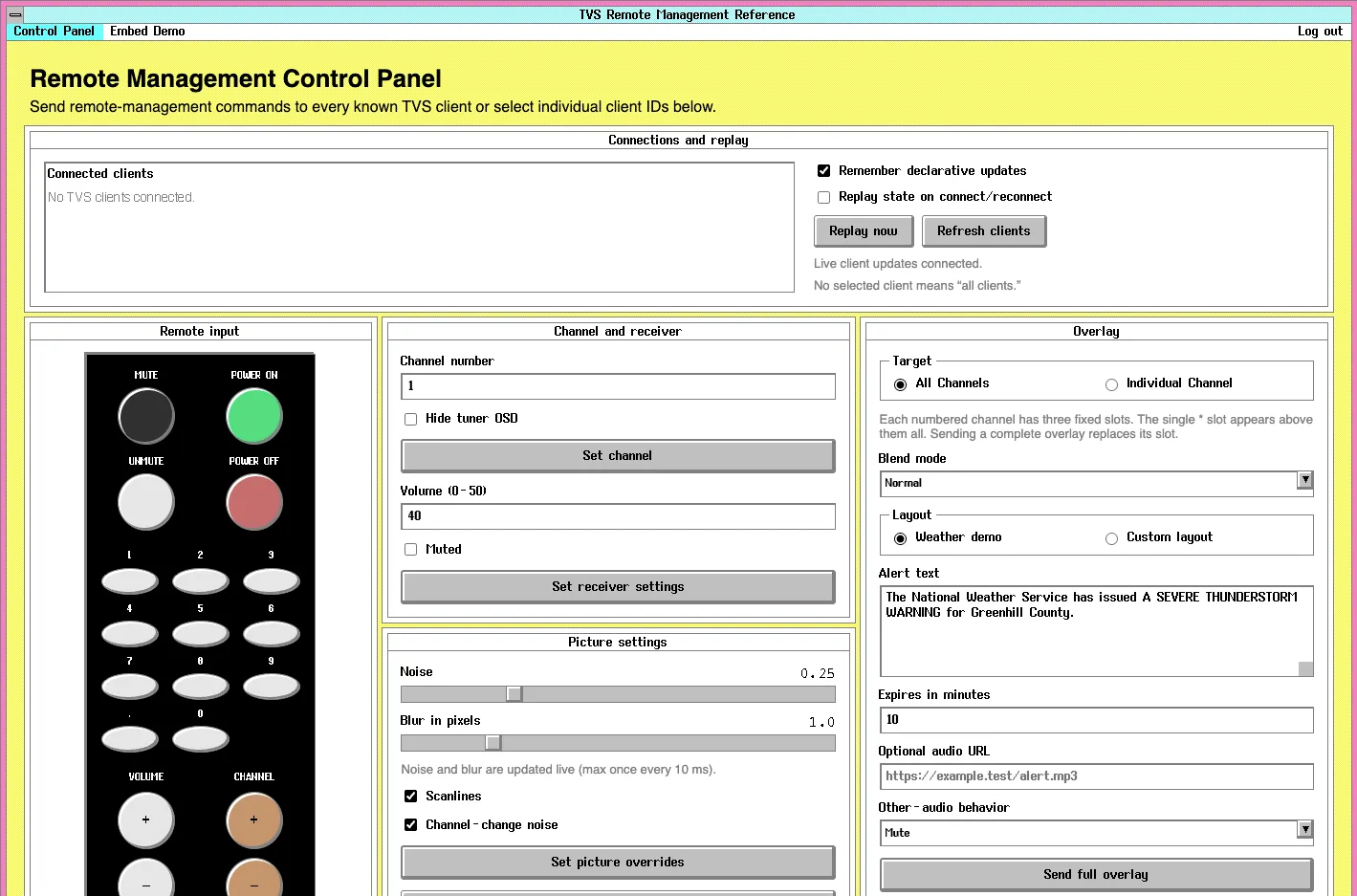Select Weather demo layout radio
This screenshot has height=896, width=1357.
tap(900, 538)
